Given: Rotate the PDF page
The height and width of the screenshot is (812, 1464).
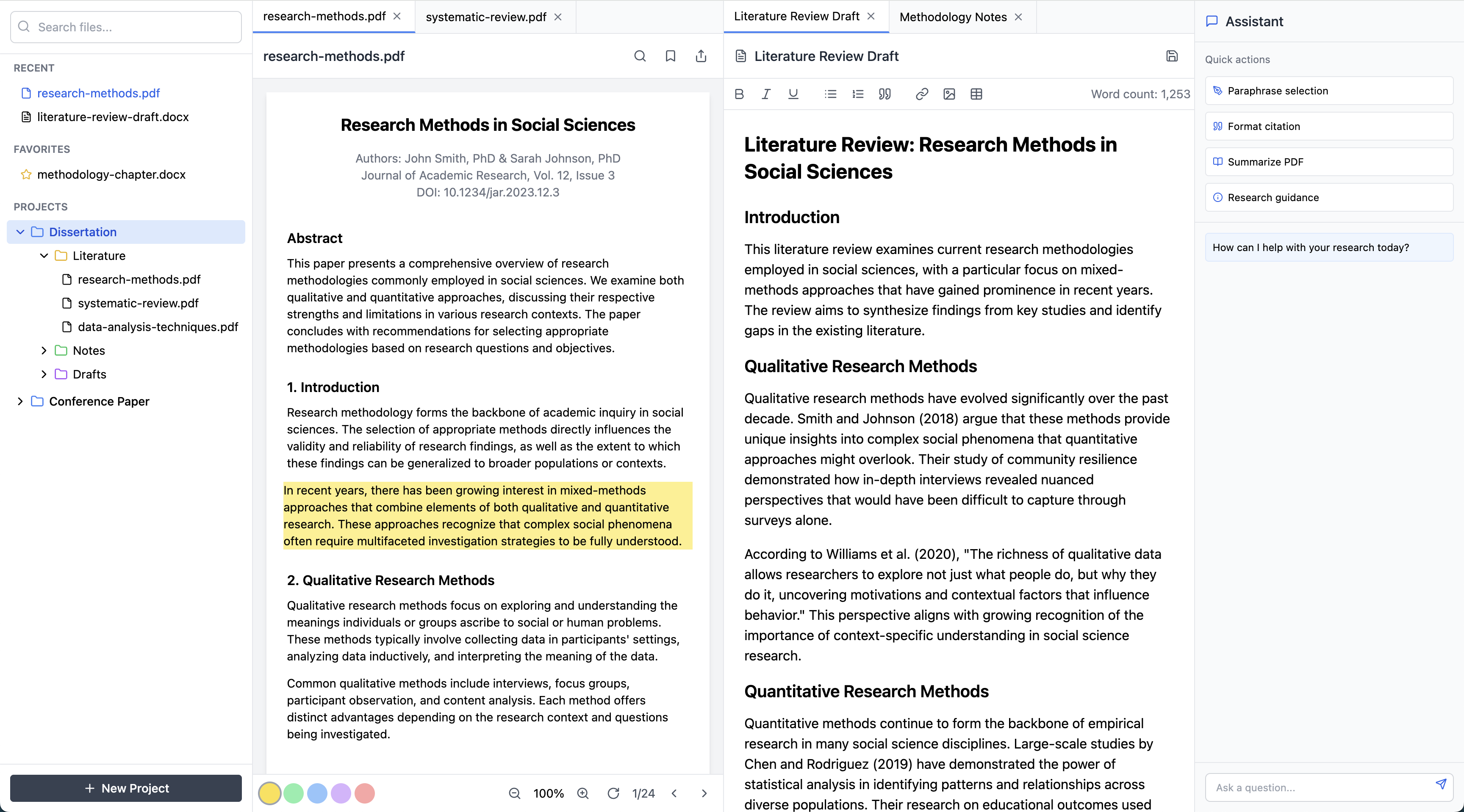Looking at the screenshot, I should point(613,793).
